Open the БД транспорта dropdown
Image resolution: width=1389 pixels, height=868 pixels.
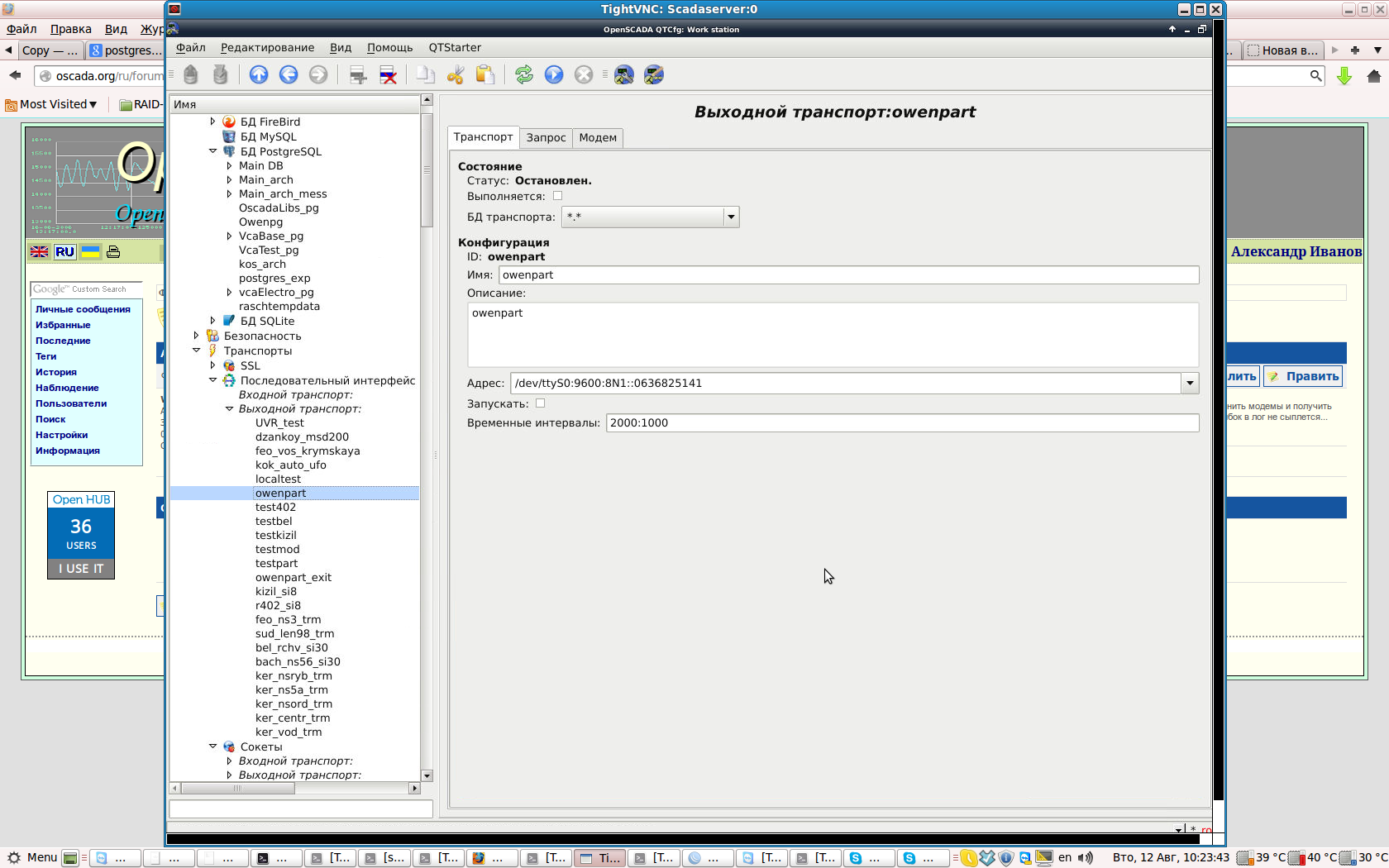(730, 217)
